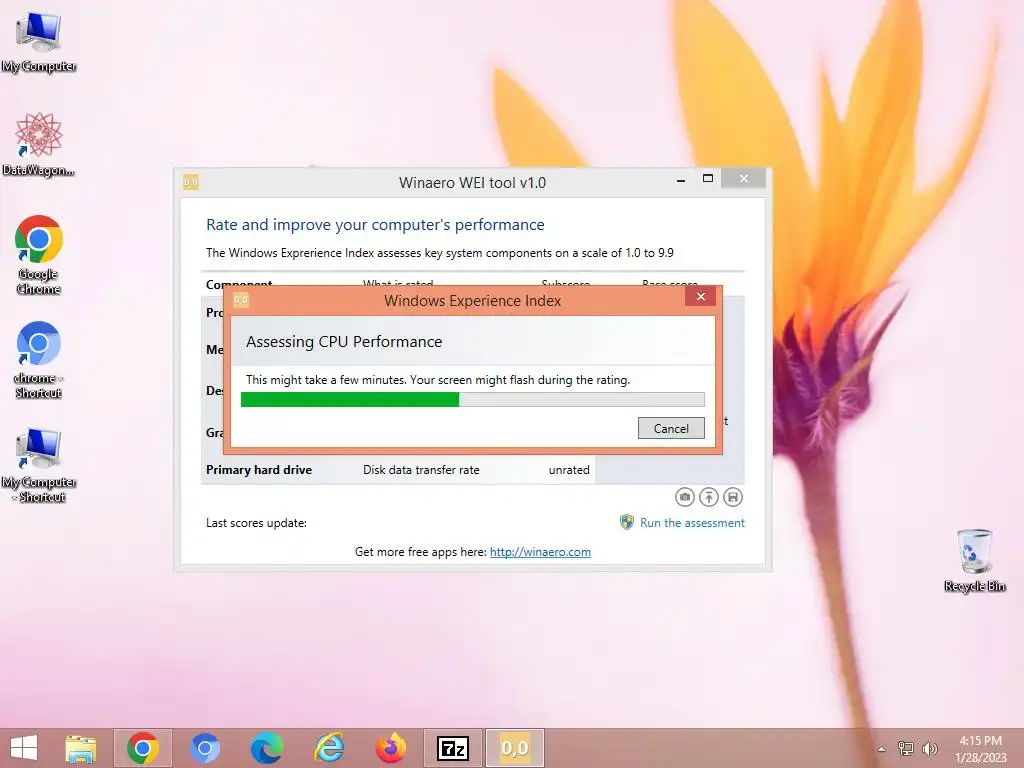Select the My Computer desktop icon

pyautogui.click(x=39, y=40)
